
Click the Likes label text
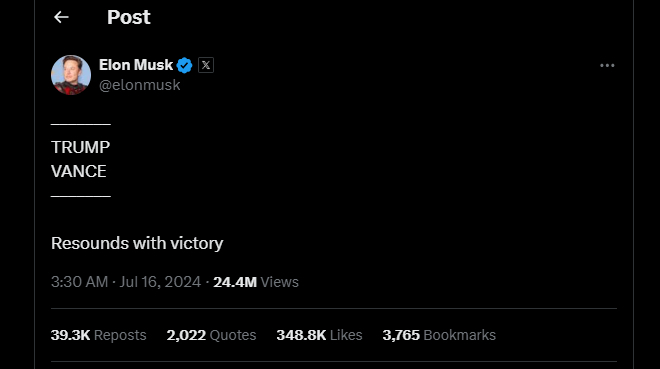[346, 335]
